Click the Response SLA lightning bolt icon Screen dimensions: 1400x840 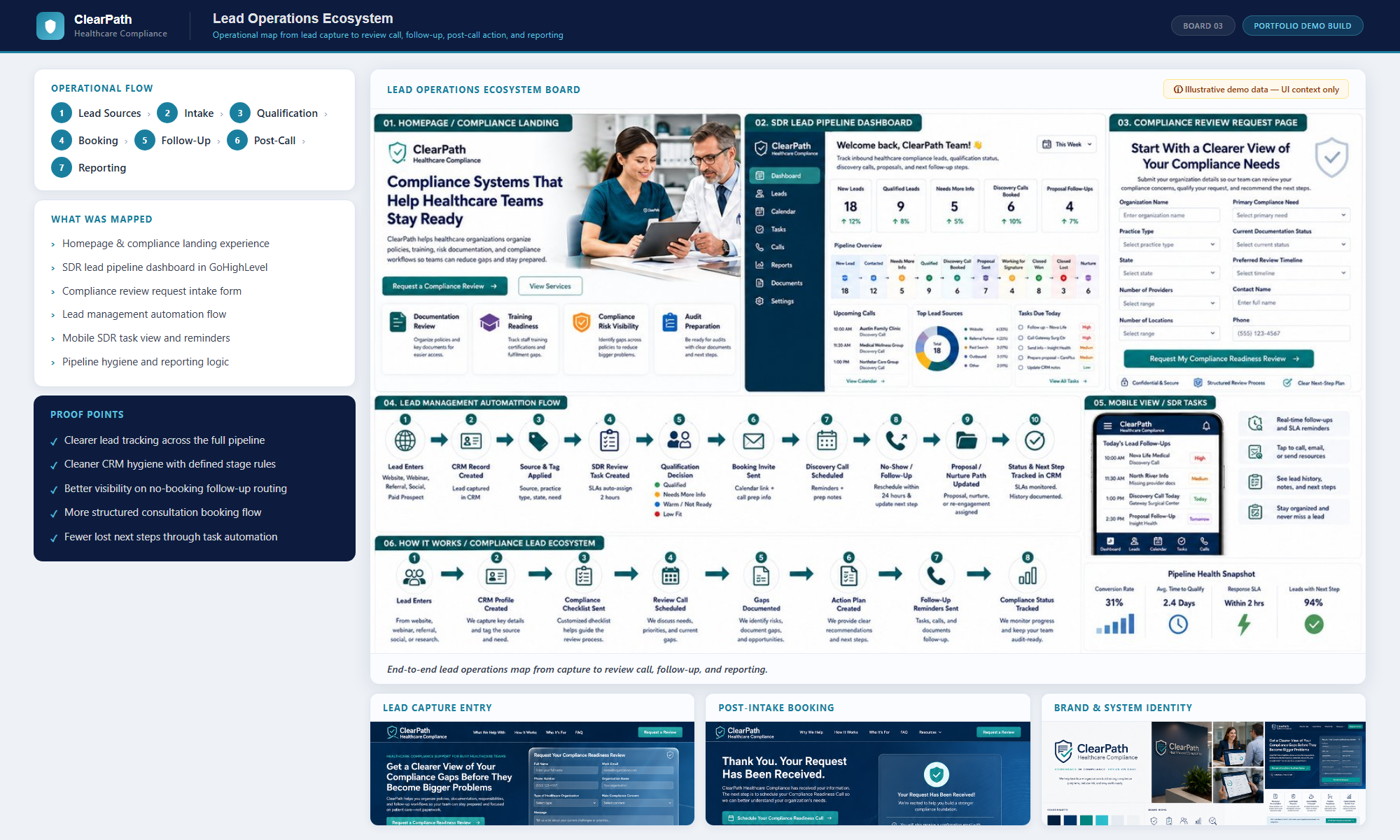pos(1244,624)
